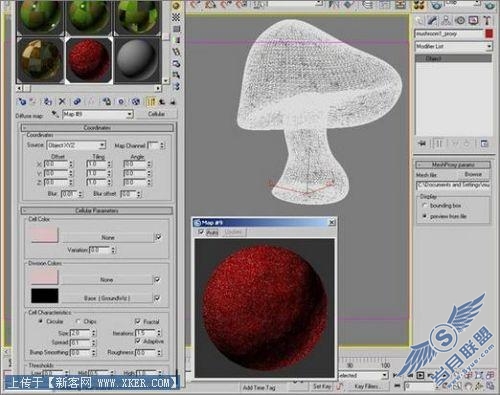This screenshot has height=395, width=500.
Task: Open the Utilities hammer tab
Action: coord(487,21)
